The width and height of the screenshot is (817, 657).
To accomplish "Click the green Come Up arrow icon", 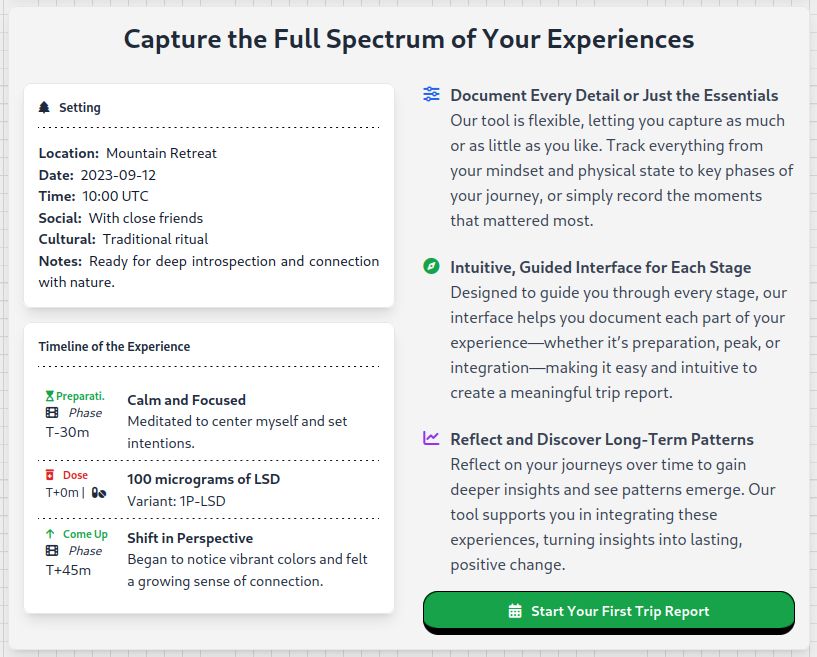I will click(x=50, y=534).
